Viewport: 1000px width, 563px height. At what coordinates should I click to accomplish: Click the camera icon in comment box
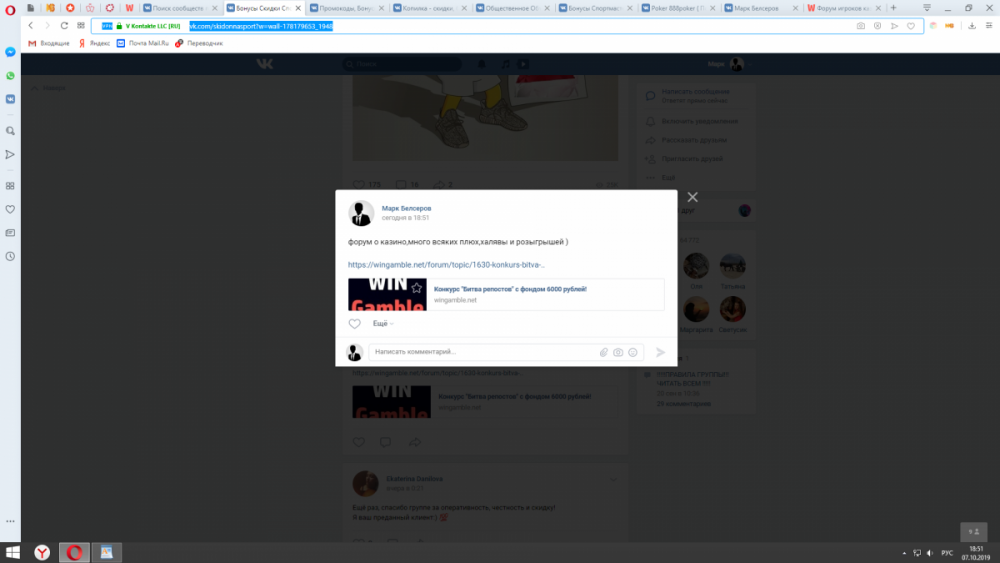[x=618, y=352]
